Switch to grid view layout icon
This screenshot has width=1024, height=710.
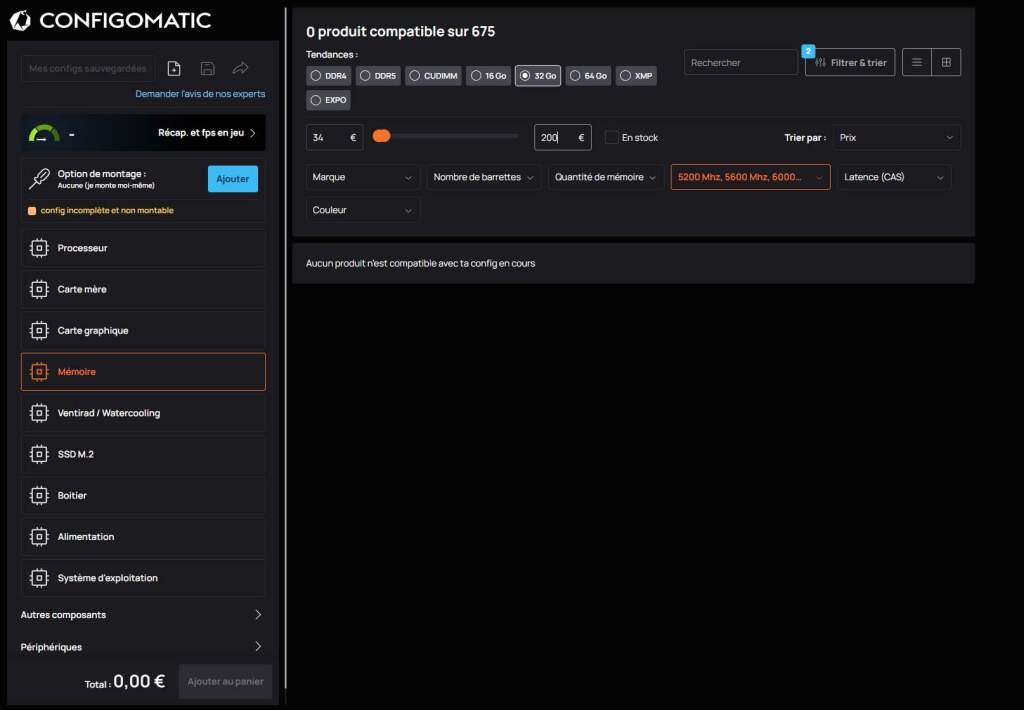(946, 62)
